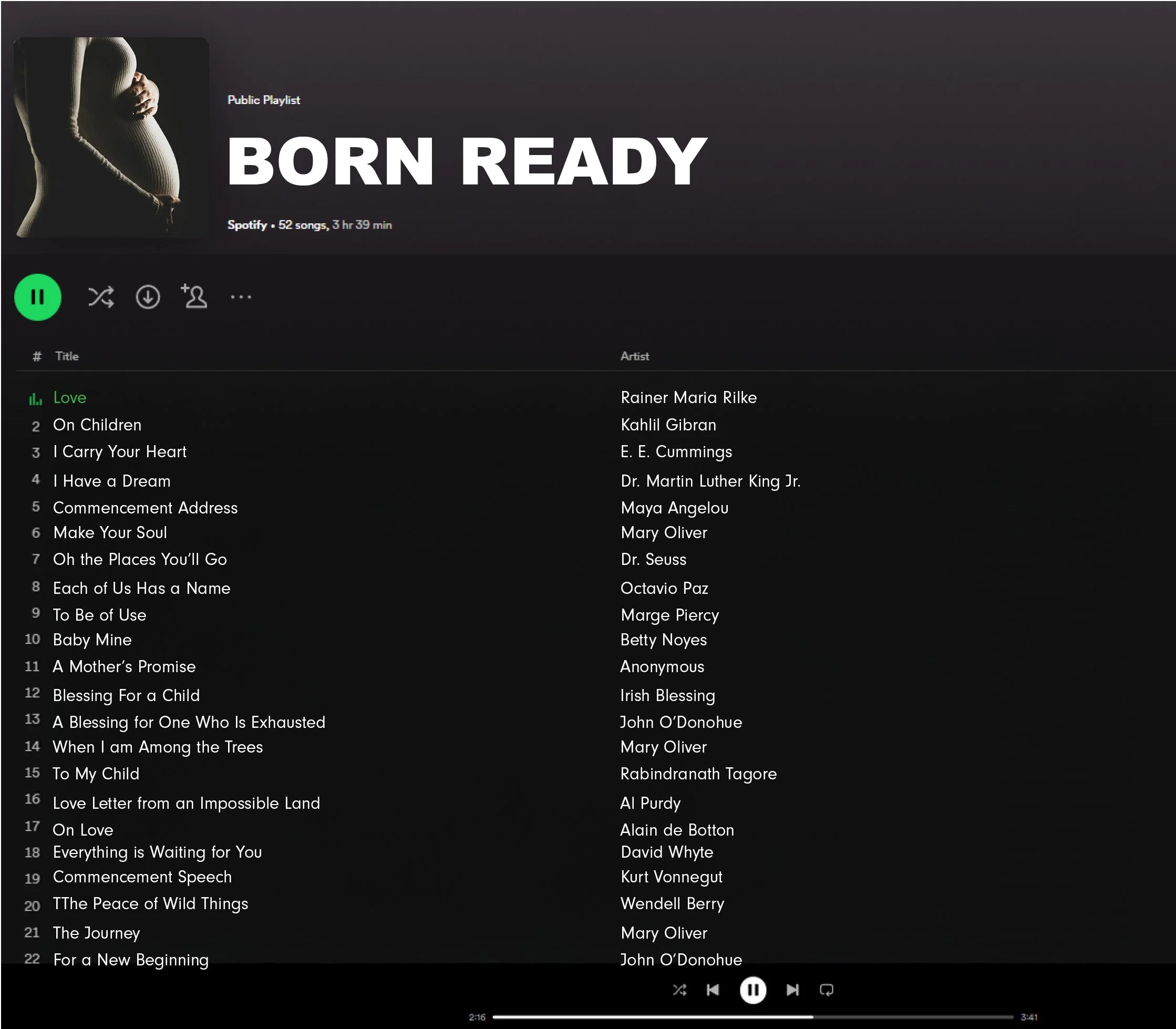Pause the current track from the player bar

click(753, 990)
